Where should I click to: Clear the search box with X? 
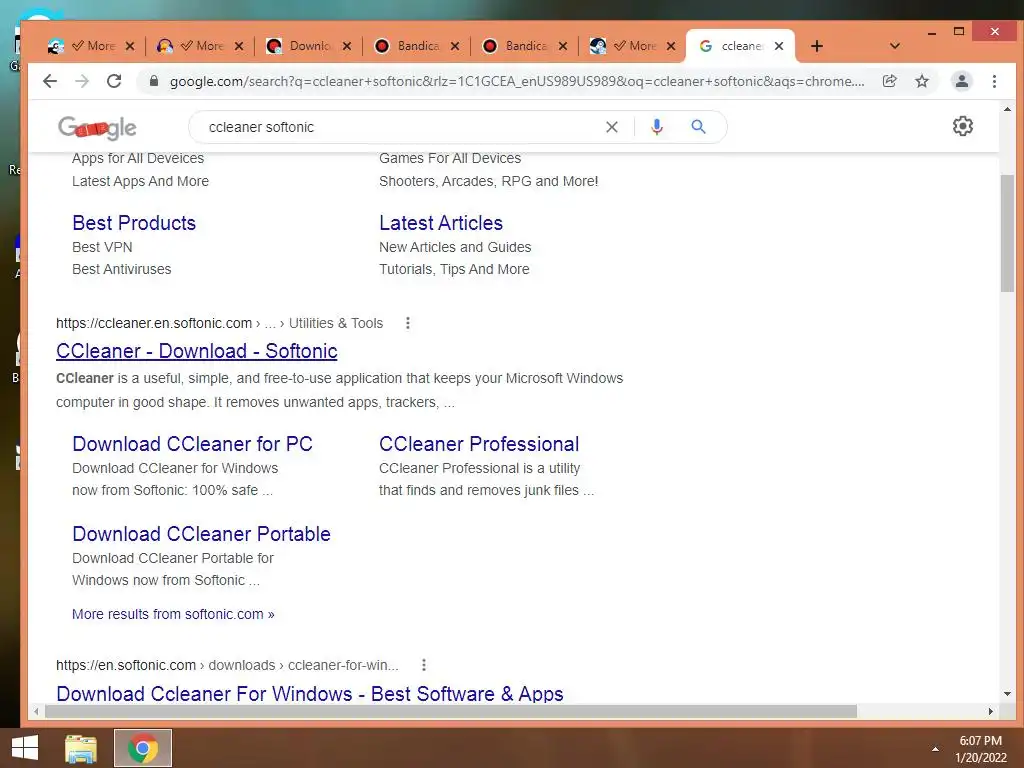(611, 127)
